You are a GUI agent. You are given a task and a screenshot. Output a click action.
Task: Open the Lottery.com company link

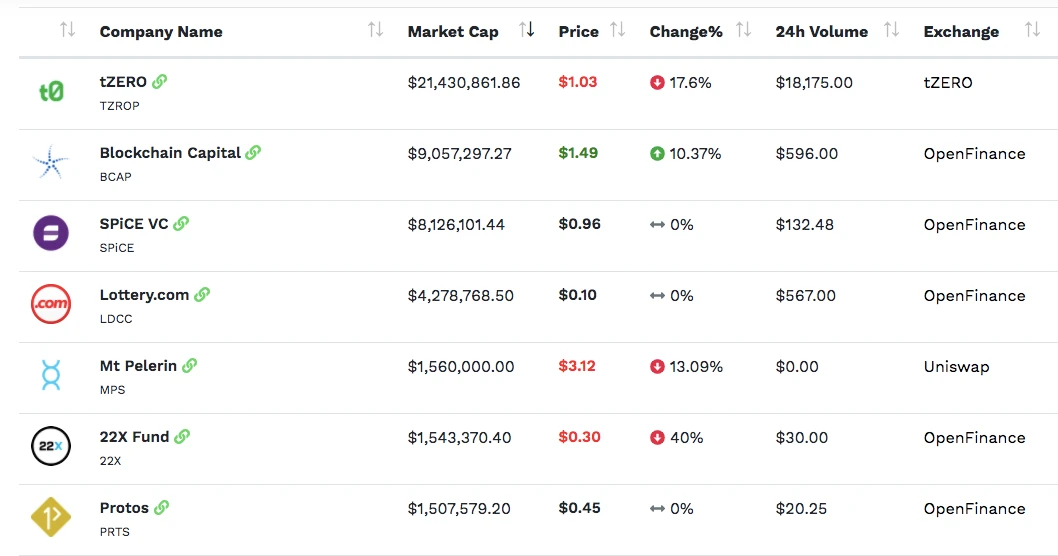144,295
